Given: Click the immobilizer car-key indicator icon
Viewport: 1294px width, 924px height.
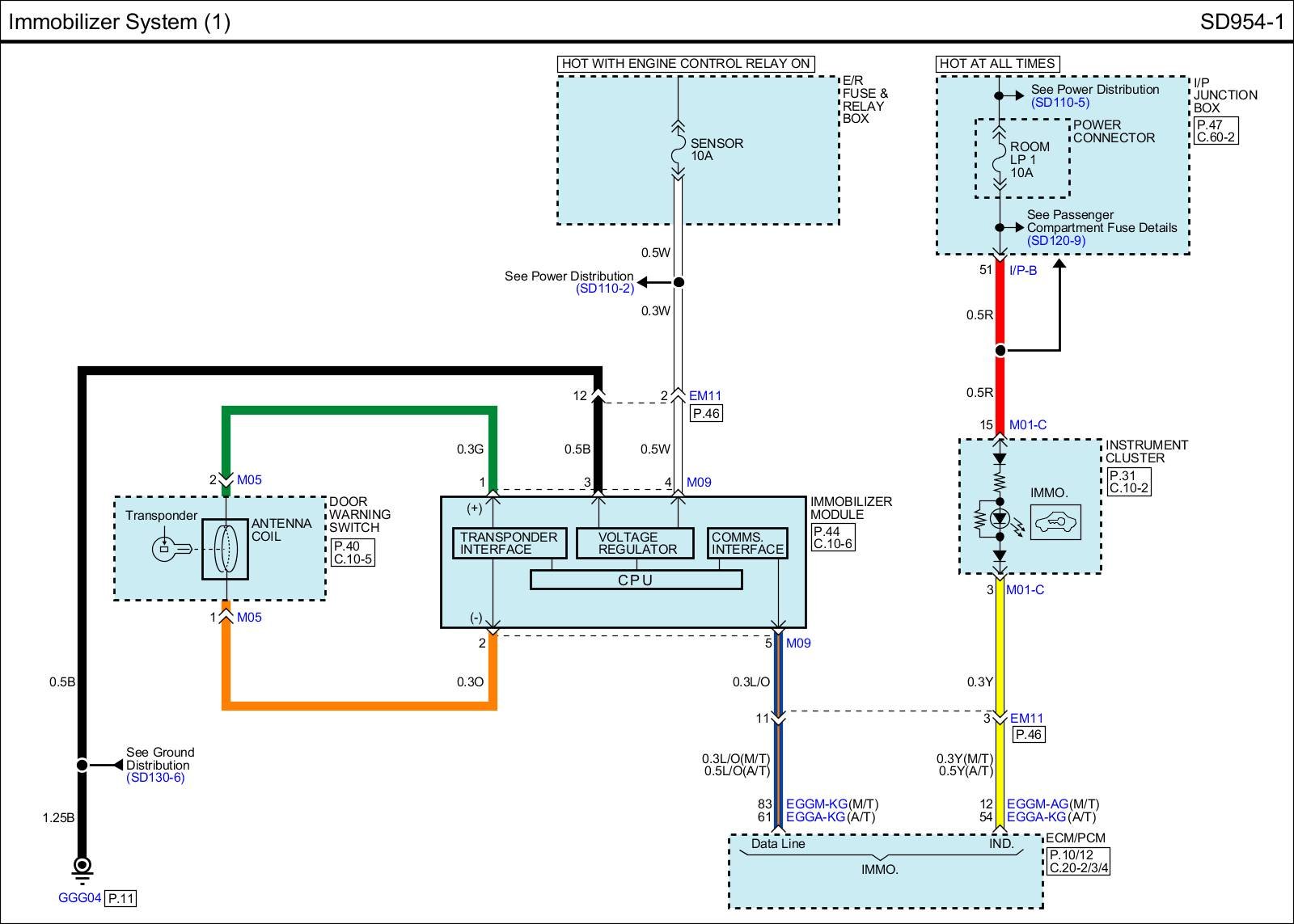Looking at the screenshot, I should (1055, 523).
